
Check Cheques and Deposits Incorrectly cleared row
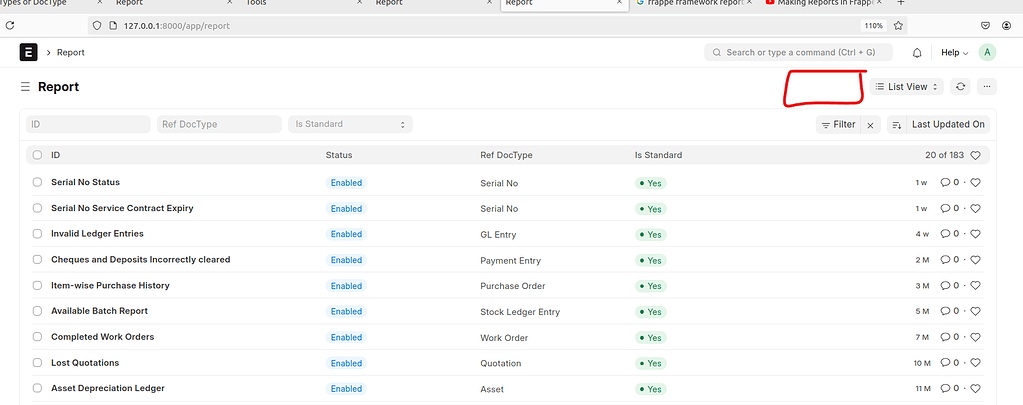pos(37,260)
